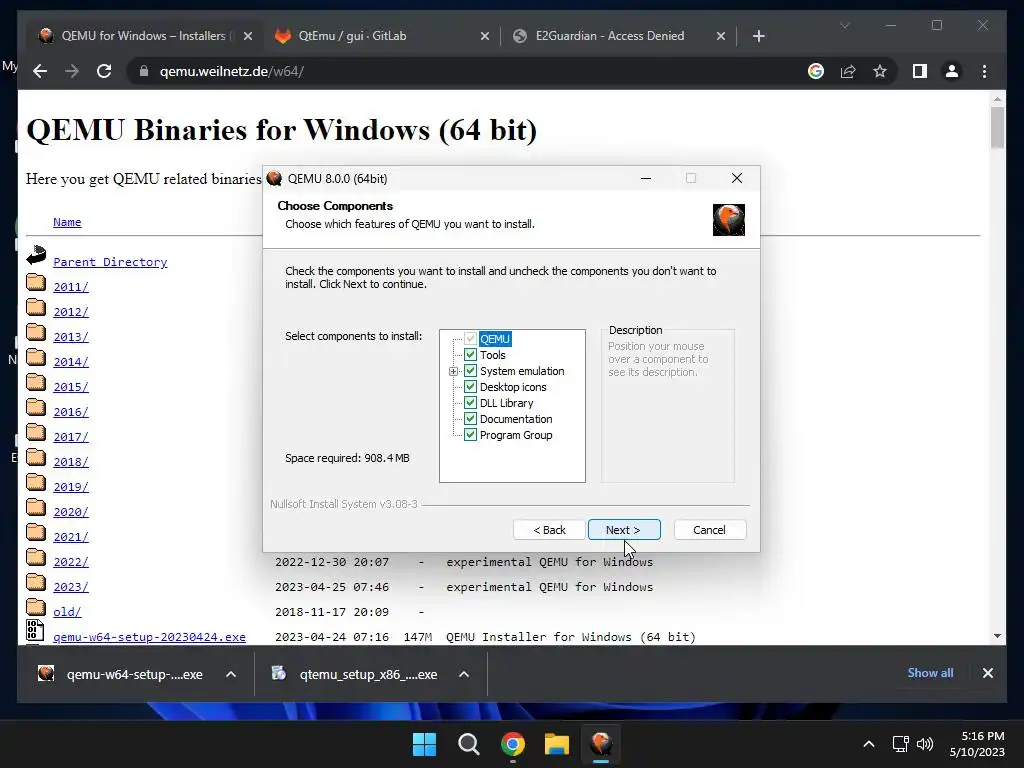Open the Share this page icon
This screenshot has width=1024, height=768.
[x=848, y=71]
